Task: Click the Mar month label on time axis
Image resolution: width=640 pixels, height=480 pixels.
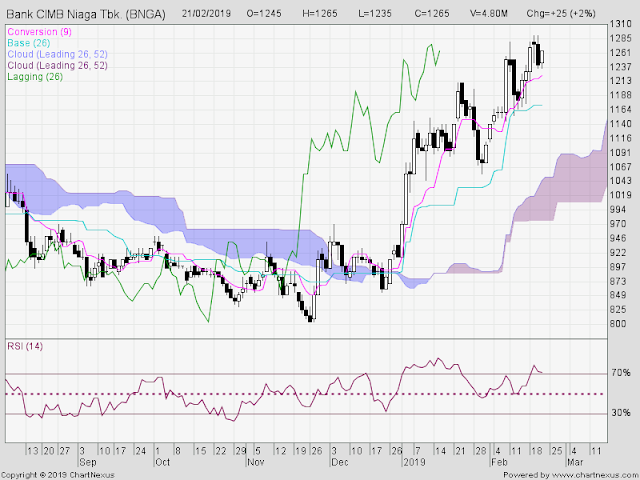Action: [x=575, y=462]
